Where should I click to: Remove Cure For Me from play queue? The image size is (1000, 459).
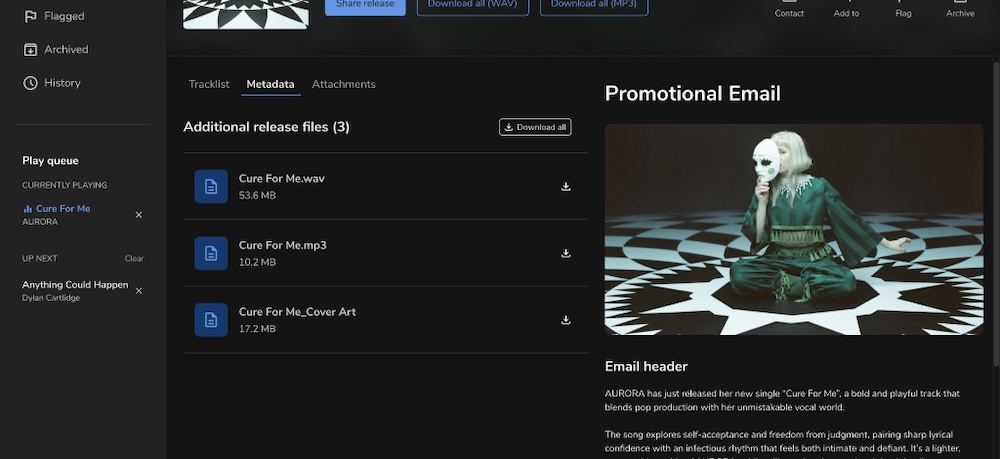(139, 215)
